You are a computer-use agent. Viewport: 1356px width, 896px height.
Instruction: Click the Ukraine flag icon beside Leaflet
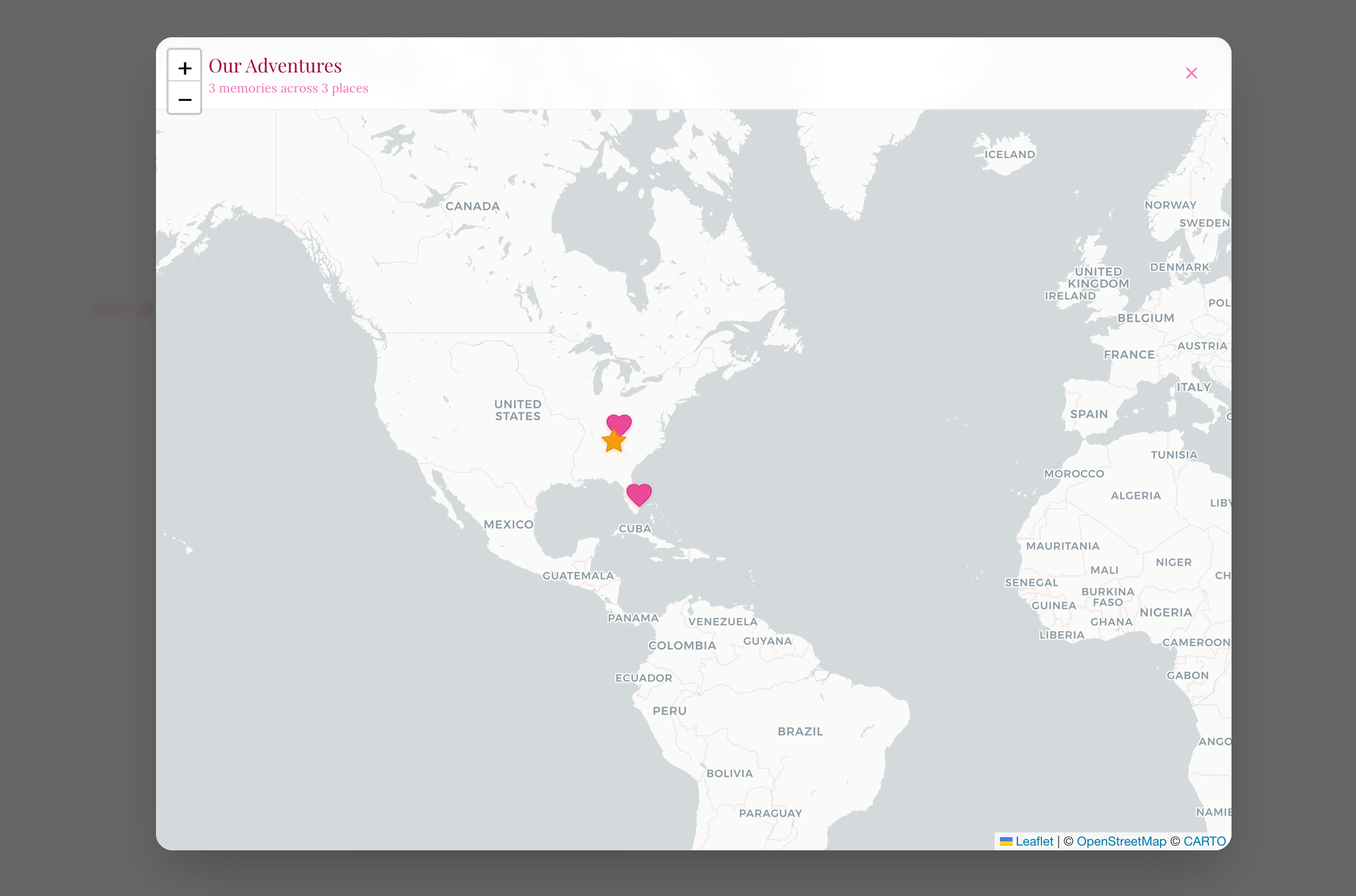(1006, 841)
